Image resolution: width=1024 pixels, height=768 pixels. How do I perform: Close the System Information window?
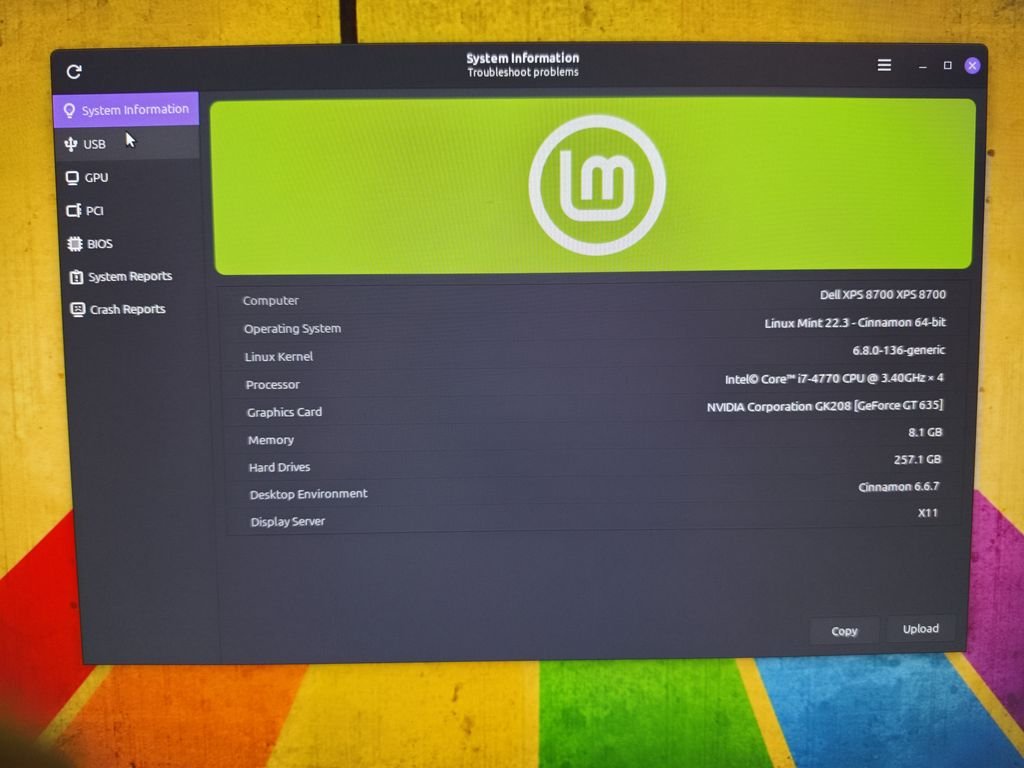point(972,65)
